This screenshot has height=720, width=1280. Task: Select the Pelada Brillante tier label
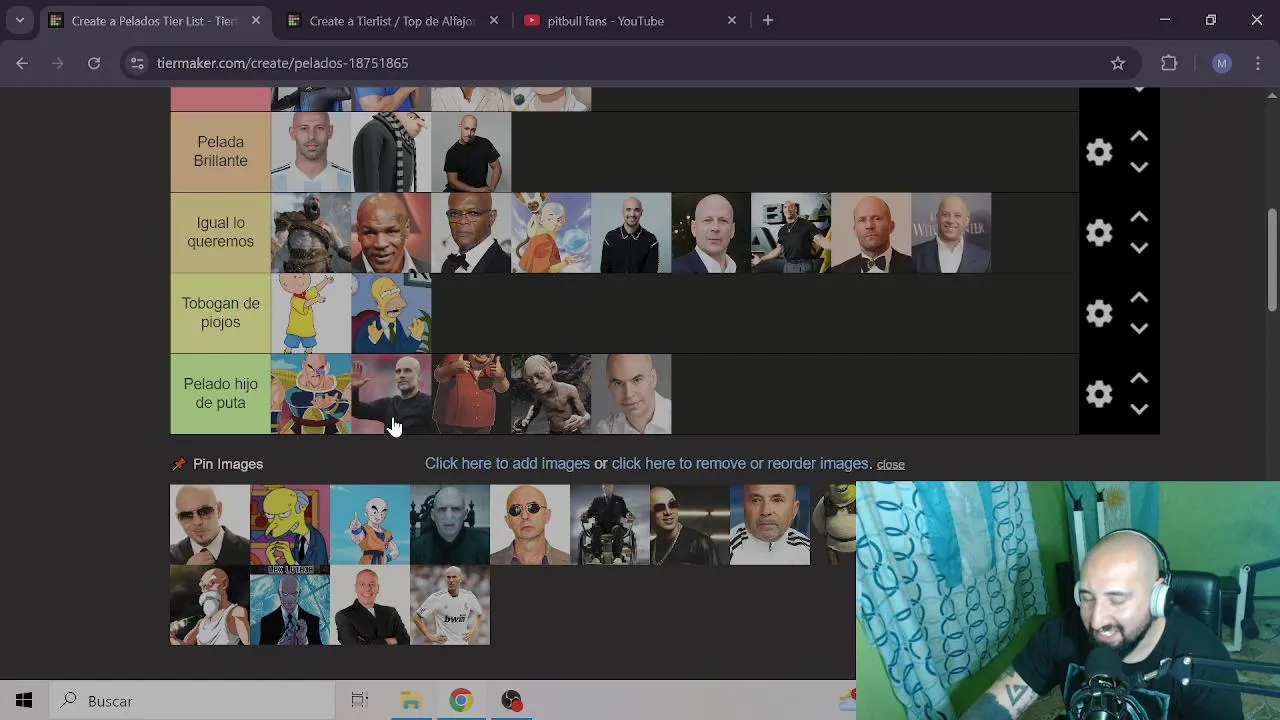pos(220,152)
